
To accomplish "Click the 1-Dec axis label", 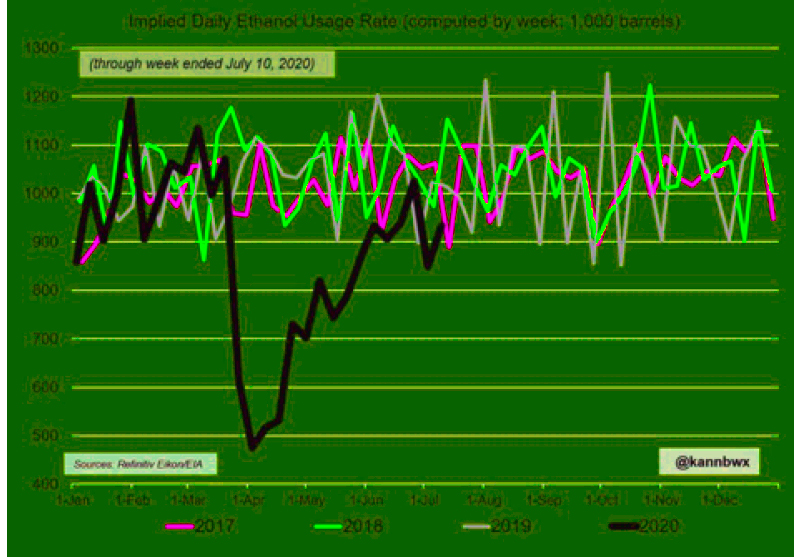I will click(721, 500).
